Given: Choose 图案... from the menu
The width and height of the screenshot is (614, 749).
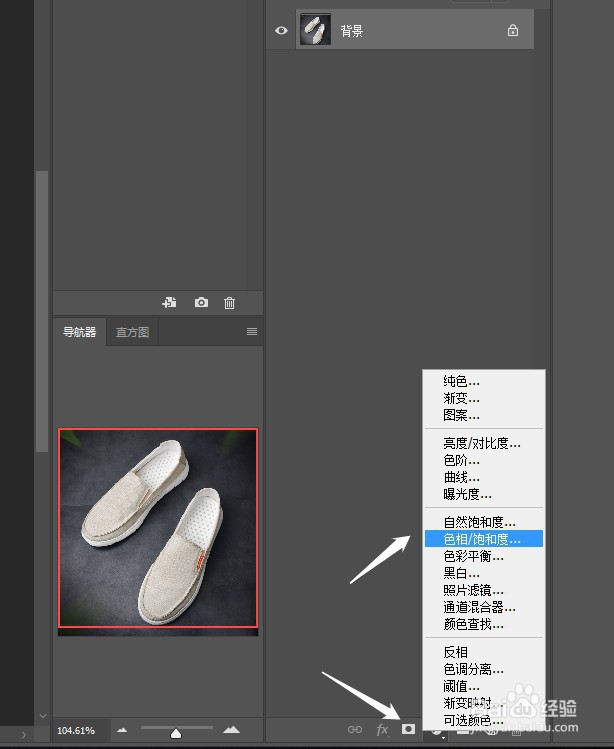Looking at the screenshot, I should [x=484, y=415].
